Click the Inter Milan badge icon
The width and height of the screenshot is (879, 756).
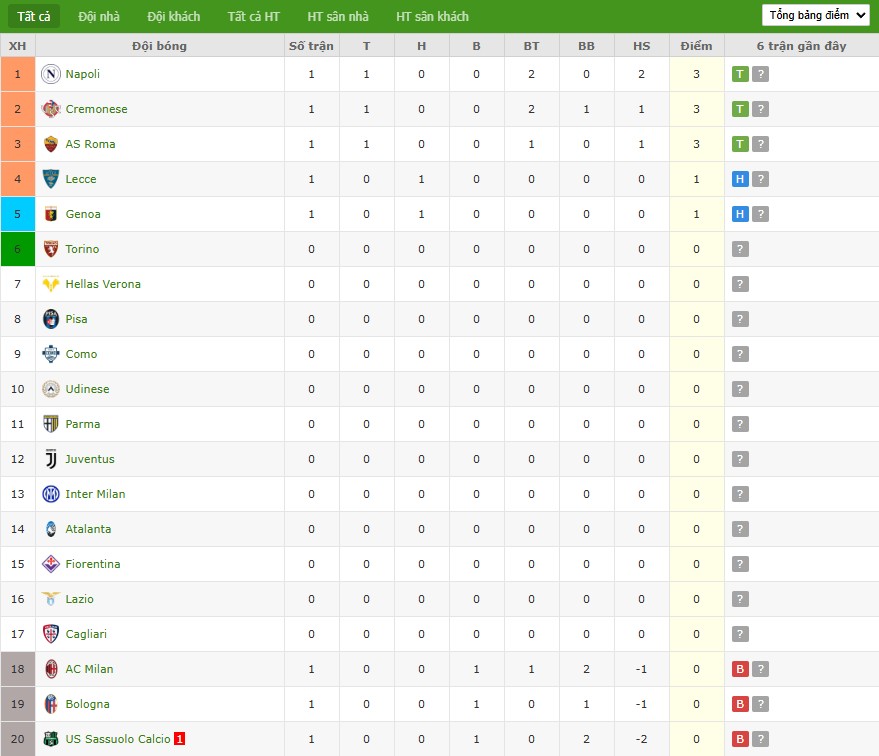pos(51,494)
